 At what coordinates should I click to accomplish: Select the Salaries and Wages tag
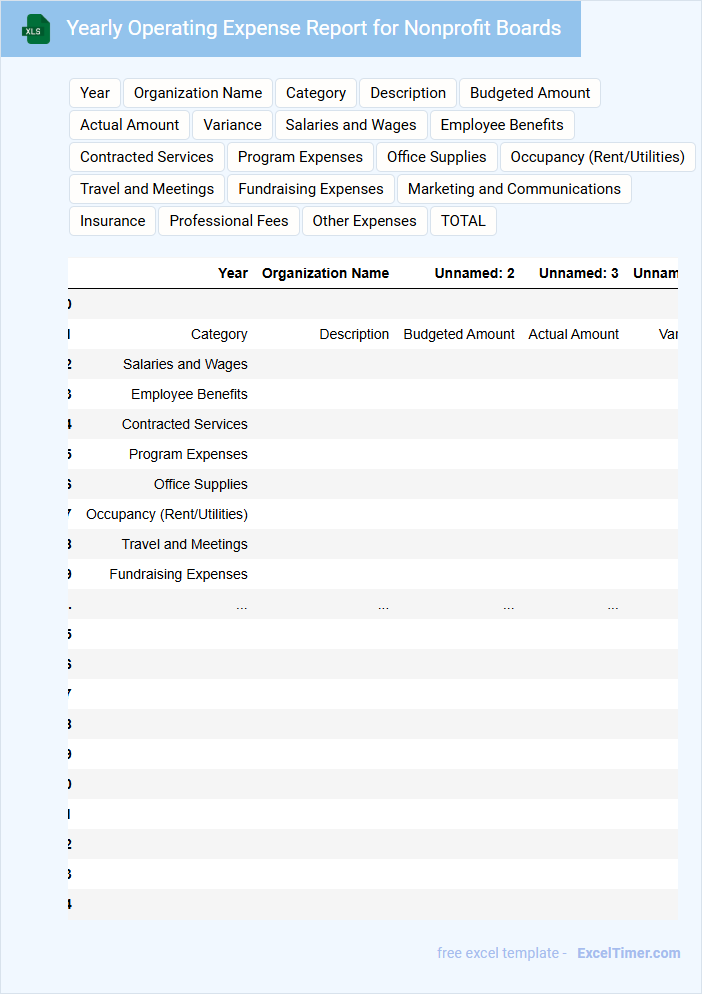tap(351, 125)
